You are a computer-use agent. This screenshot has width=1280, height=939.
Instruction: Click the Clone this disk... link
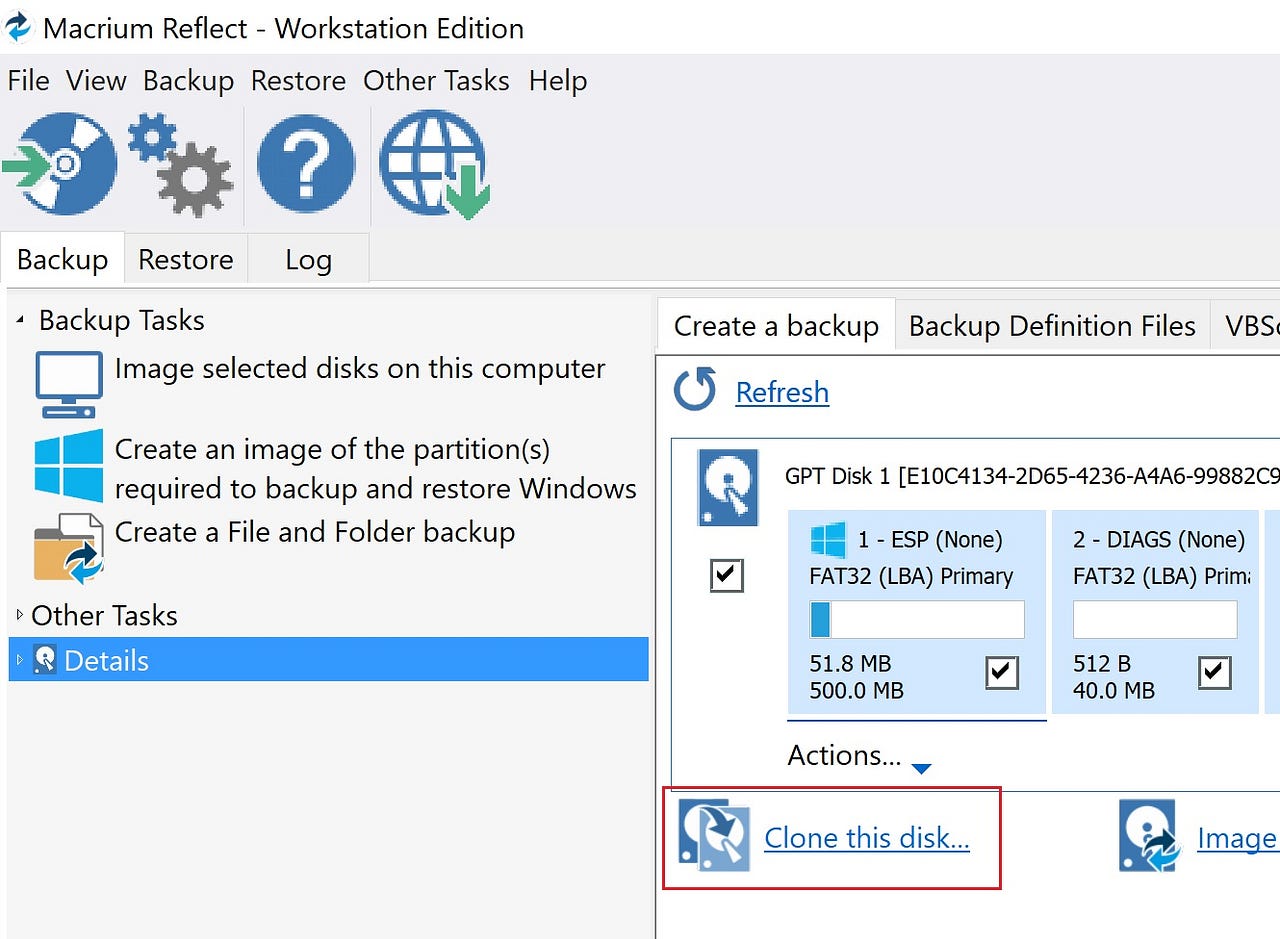point(867,838)
